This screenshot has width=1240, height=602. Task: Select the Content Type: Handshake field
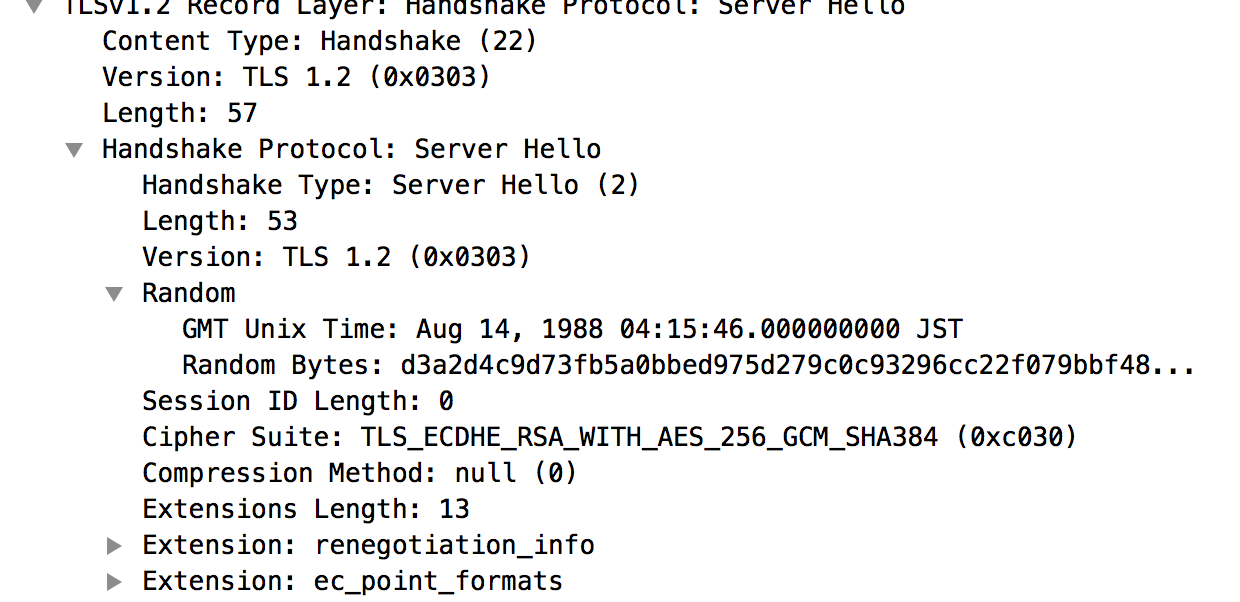tap(318, 41)
